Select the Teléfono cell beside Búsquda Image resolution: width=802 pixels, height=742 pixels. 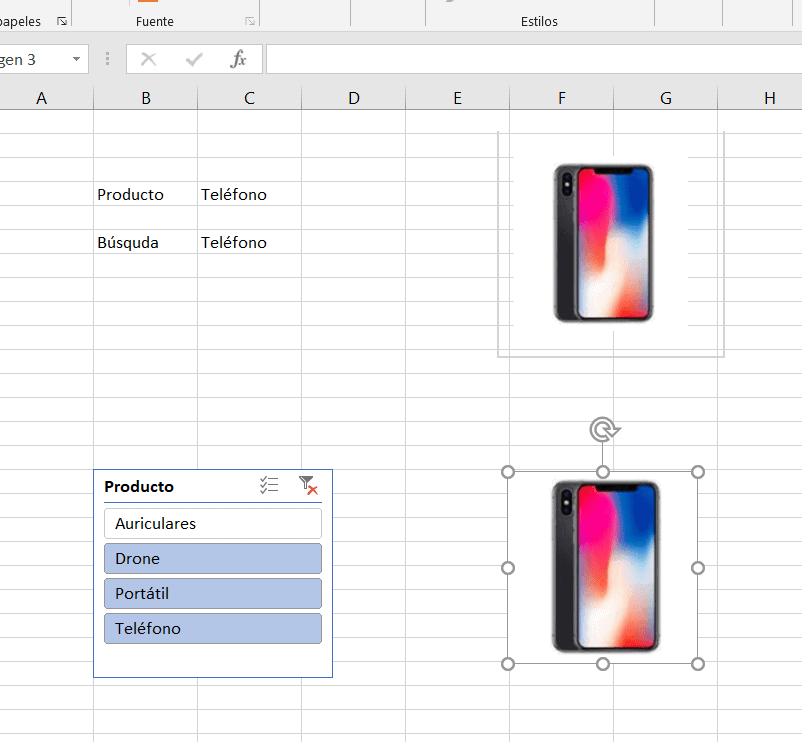pos(250,242)
